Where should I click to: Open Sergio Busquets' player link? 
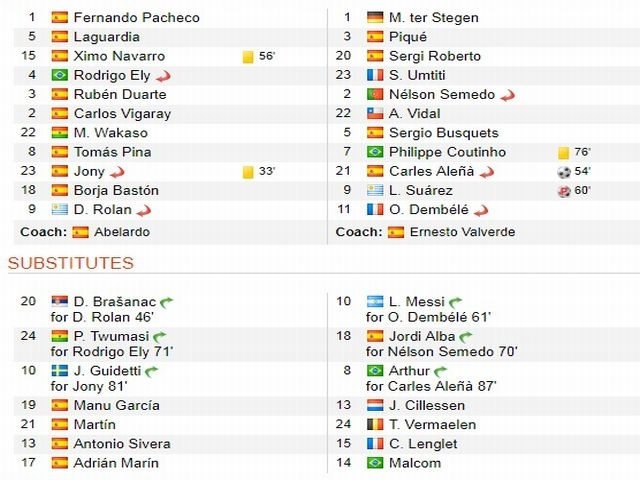(444, 133)
